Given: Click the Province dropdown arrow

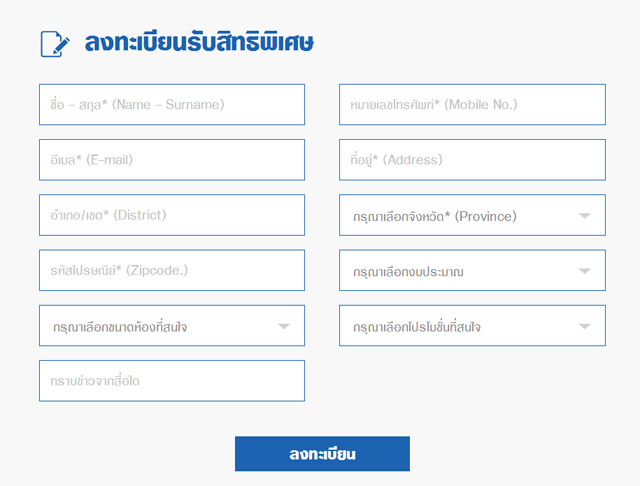Looking at the screenshot, I should 584,215.
